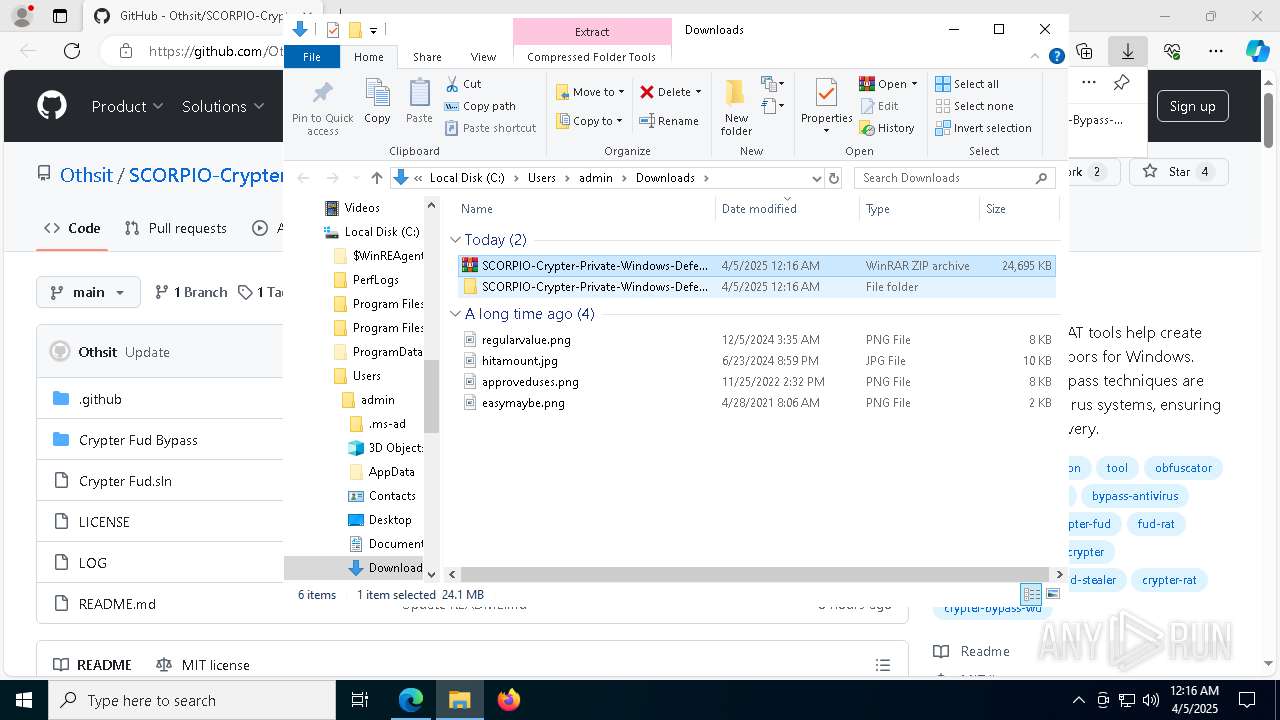Click the Paste ribbon icon
Screen dimensions: 1280x720
coord(419,101)
